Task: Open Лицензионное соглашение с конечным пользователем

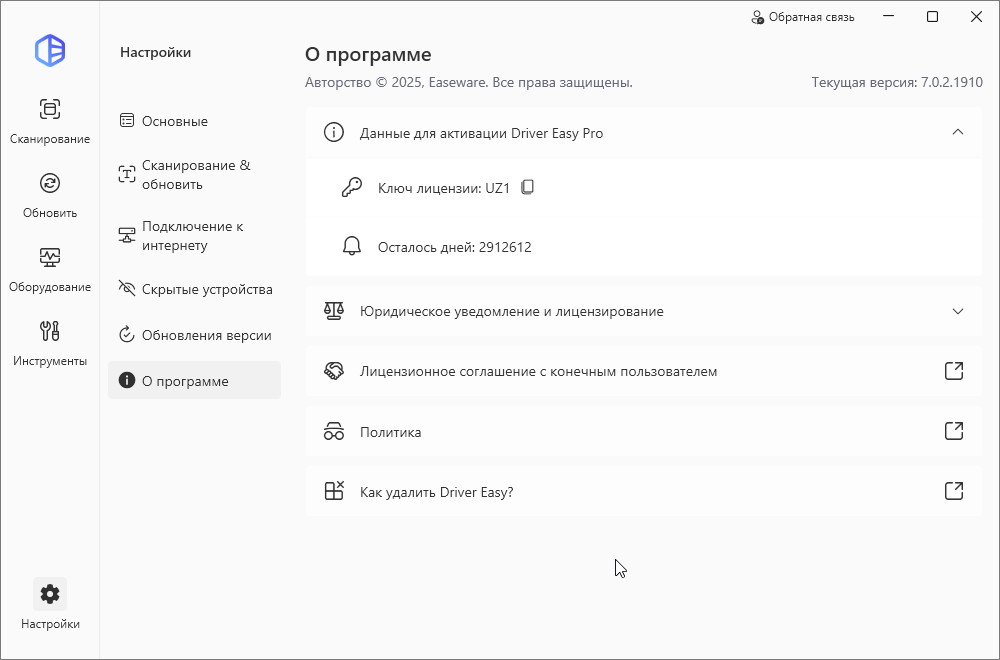Action: click(x=643, y=371)
